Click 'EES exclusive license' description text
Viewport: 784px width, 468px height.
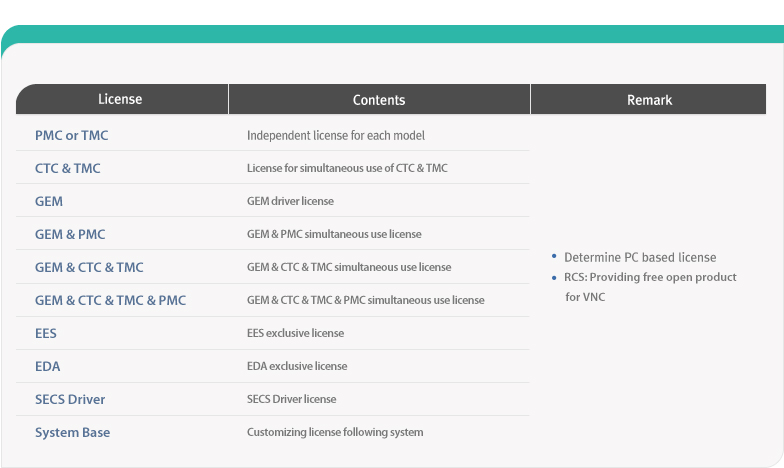point(298,333)
